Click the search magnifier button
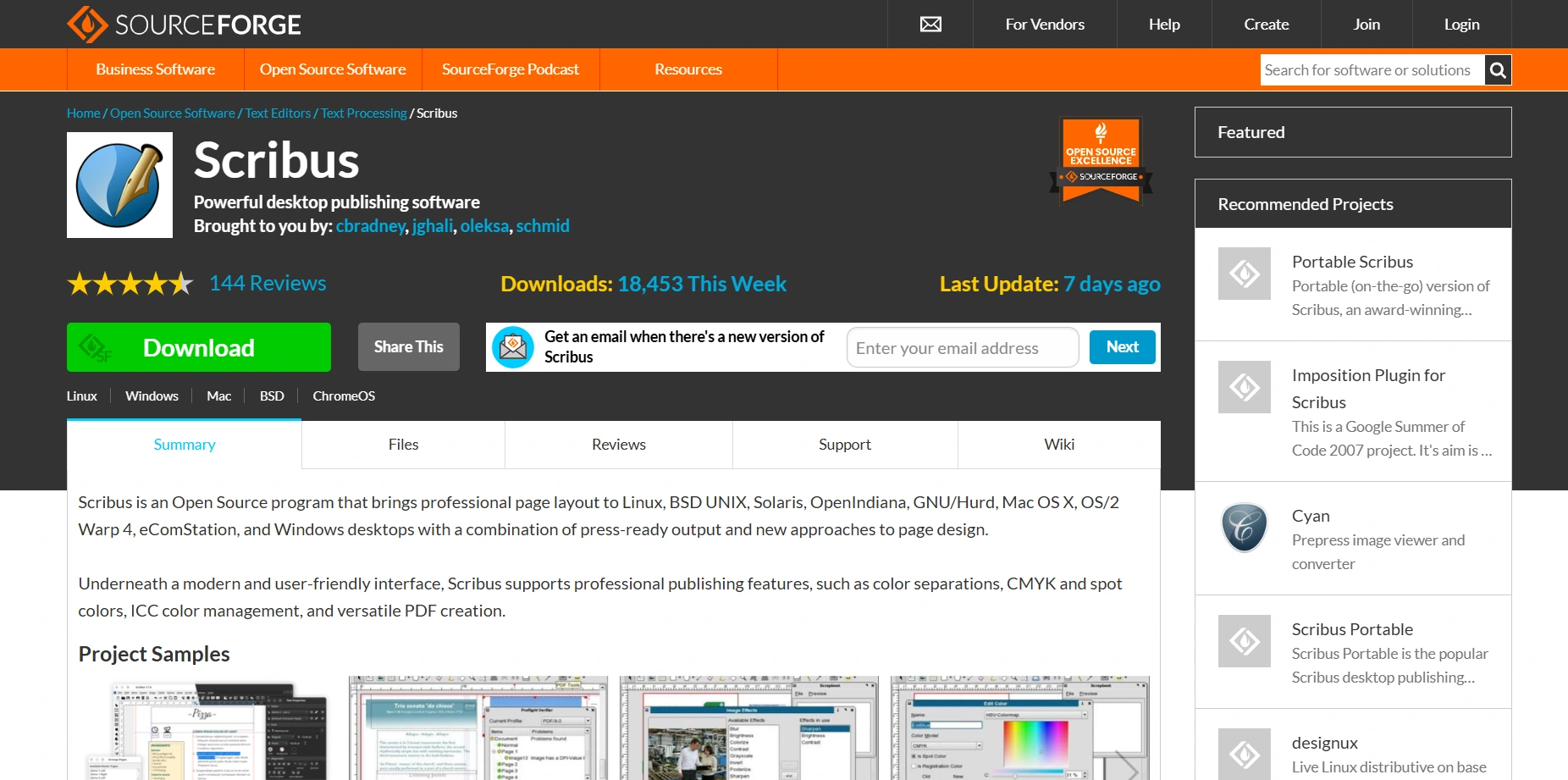Image resolution: width=1568 pixels, height=780 pixels. 1498,70
